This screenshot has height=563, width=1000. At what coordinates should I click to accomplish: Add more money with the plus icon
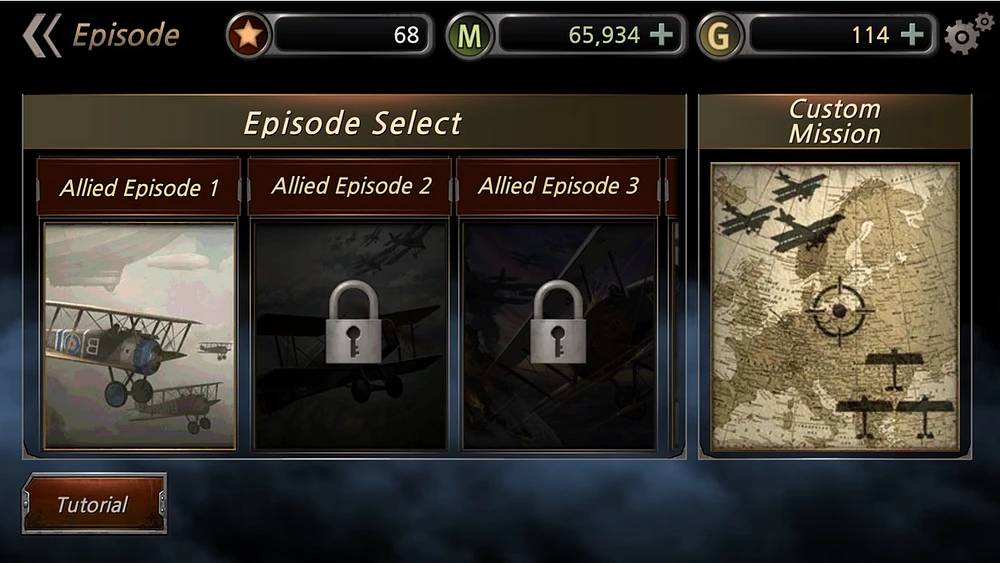pyautogui.click(x=661, y=34)
